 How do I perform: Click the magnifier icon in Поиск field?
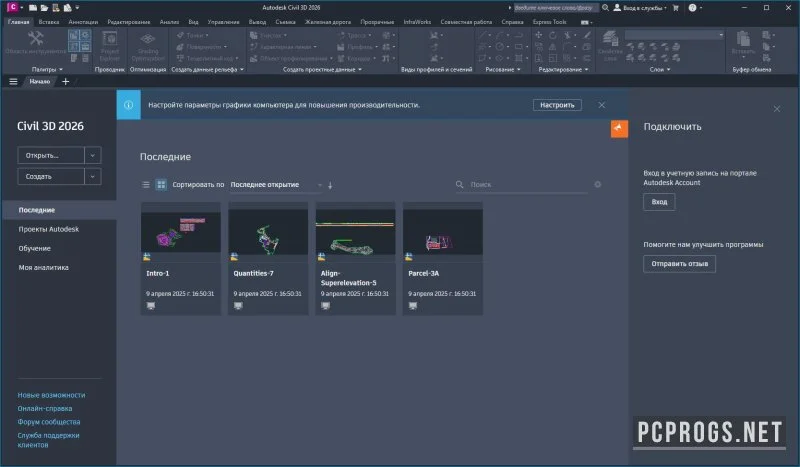460,184
